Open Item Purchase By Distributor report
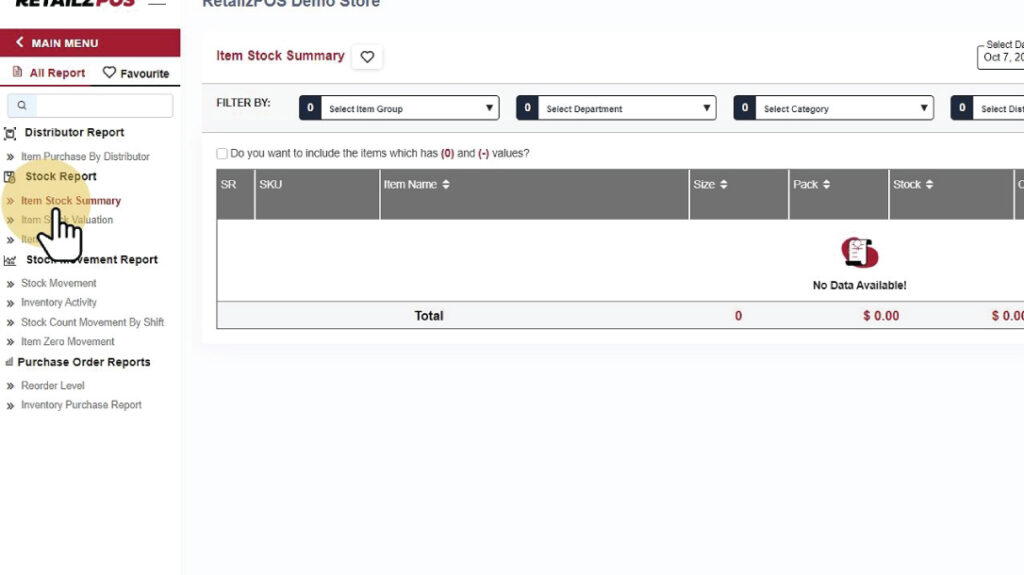This screenshot has width=1024, height=575. pos(85,157)
